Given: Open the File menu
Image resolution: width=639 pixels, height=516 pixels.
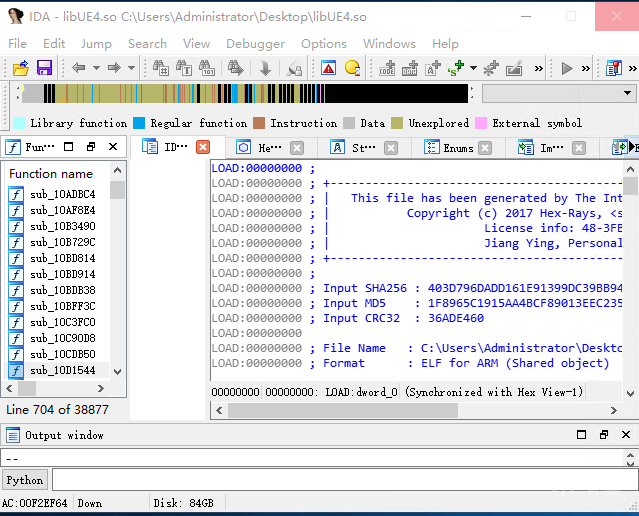Looking at the screenshot, I should (x=18, y=44).
